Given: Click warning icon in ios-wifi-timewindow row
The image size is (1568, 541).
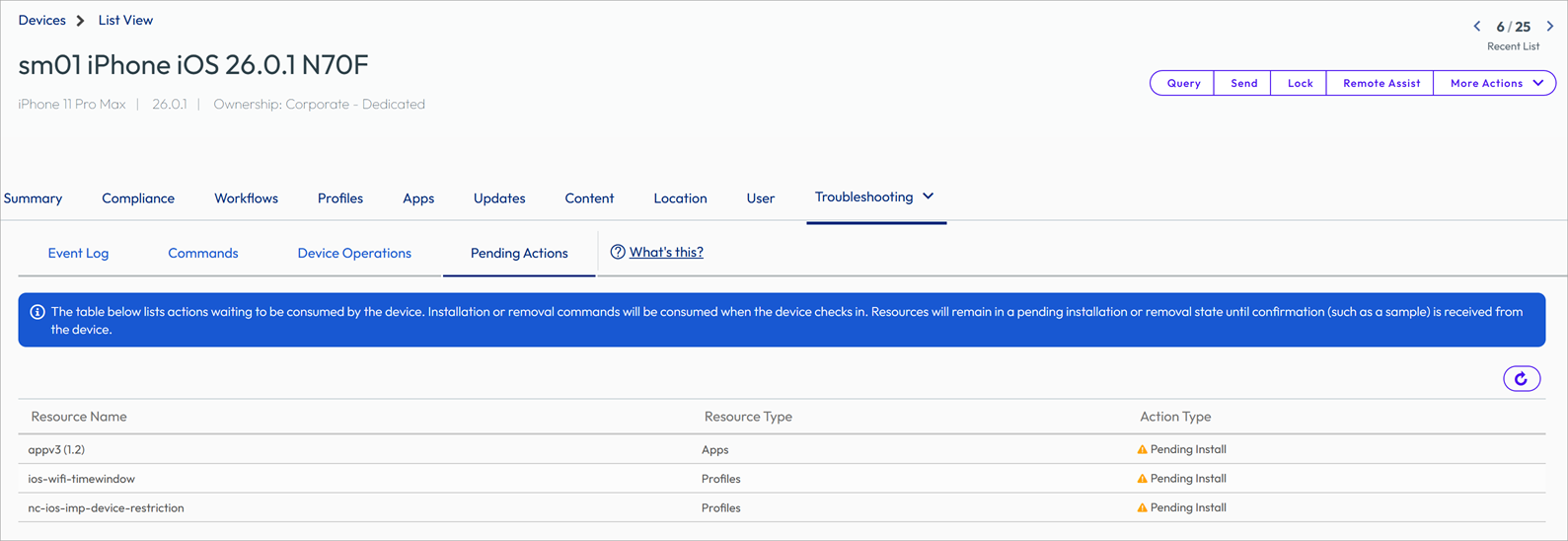Looking at the screenshot, I should tap(1142, 479).
